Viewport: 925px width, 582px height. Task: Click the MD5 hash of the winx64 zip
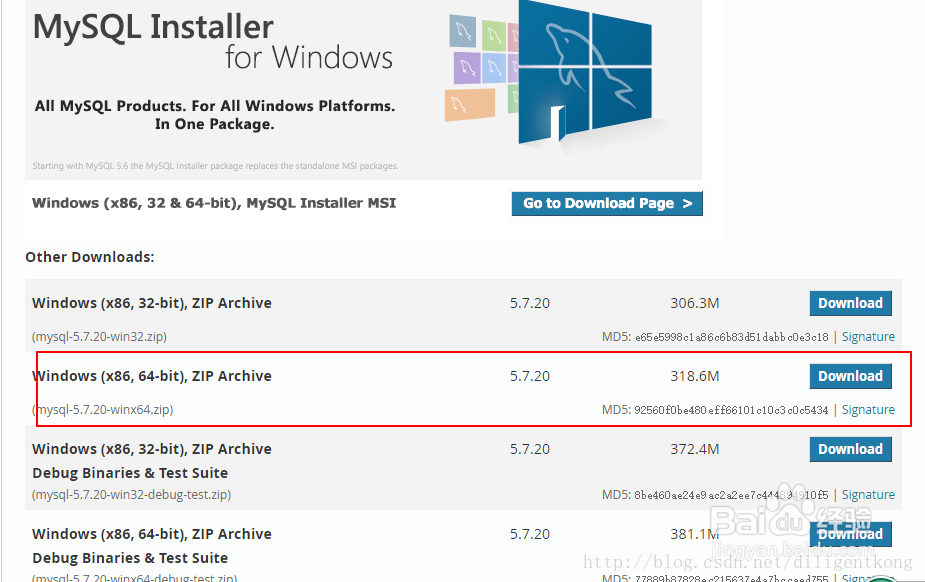point(731,410)
